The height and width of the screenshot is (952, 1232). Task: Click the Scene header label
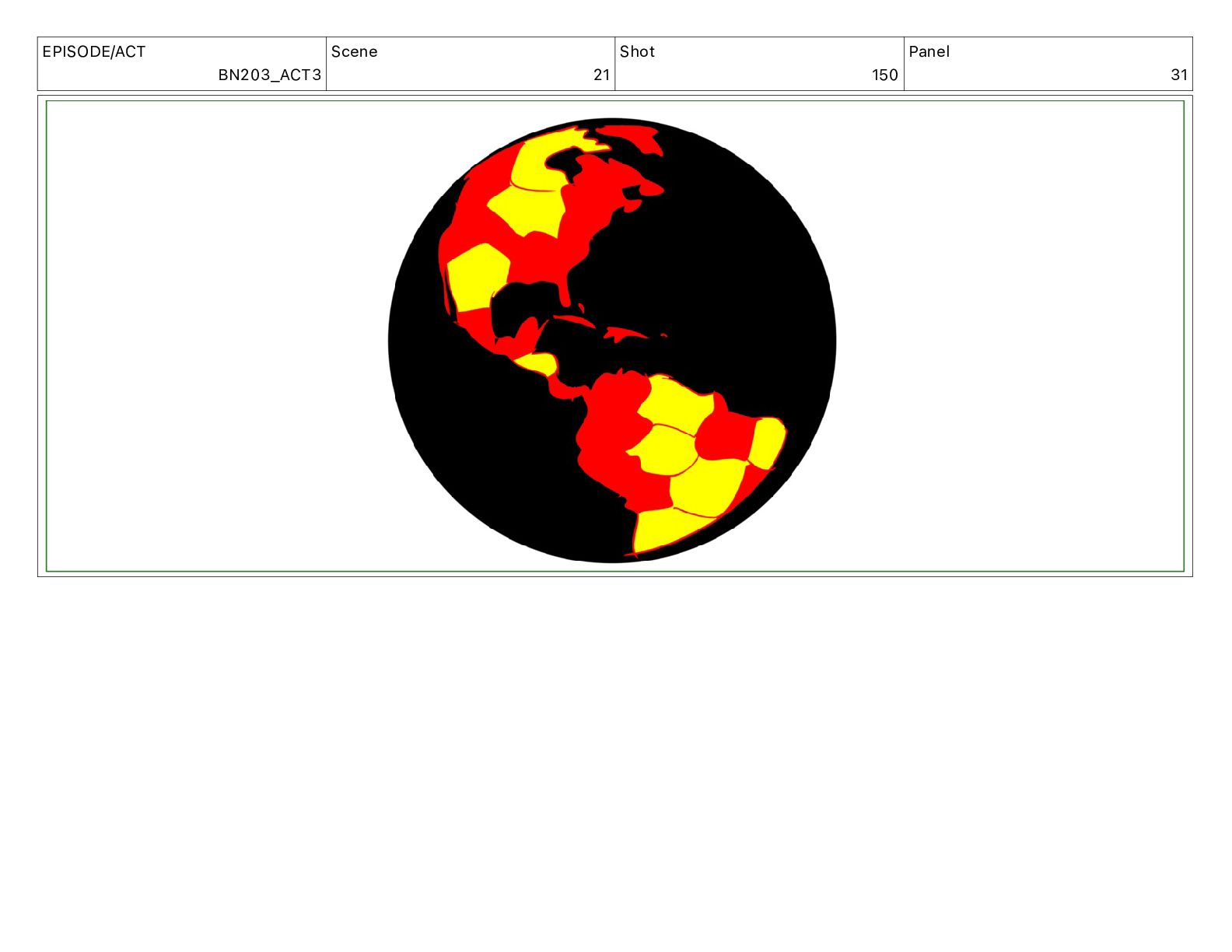click(355, 52)
